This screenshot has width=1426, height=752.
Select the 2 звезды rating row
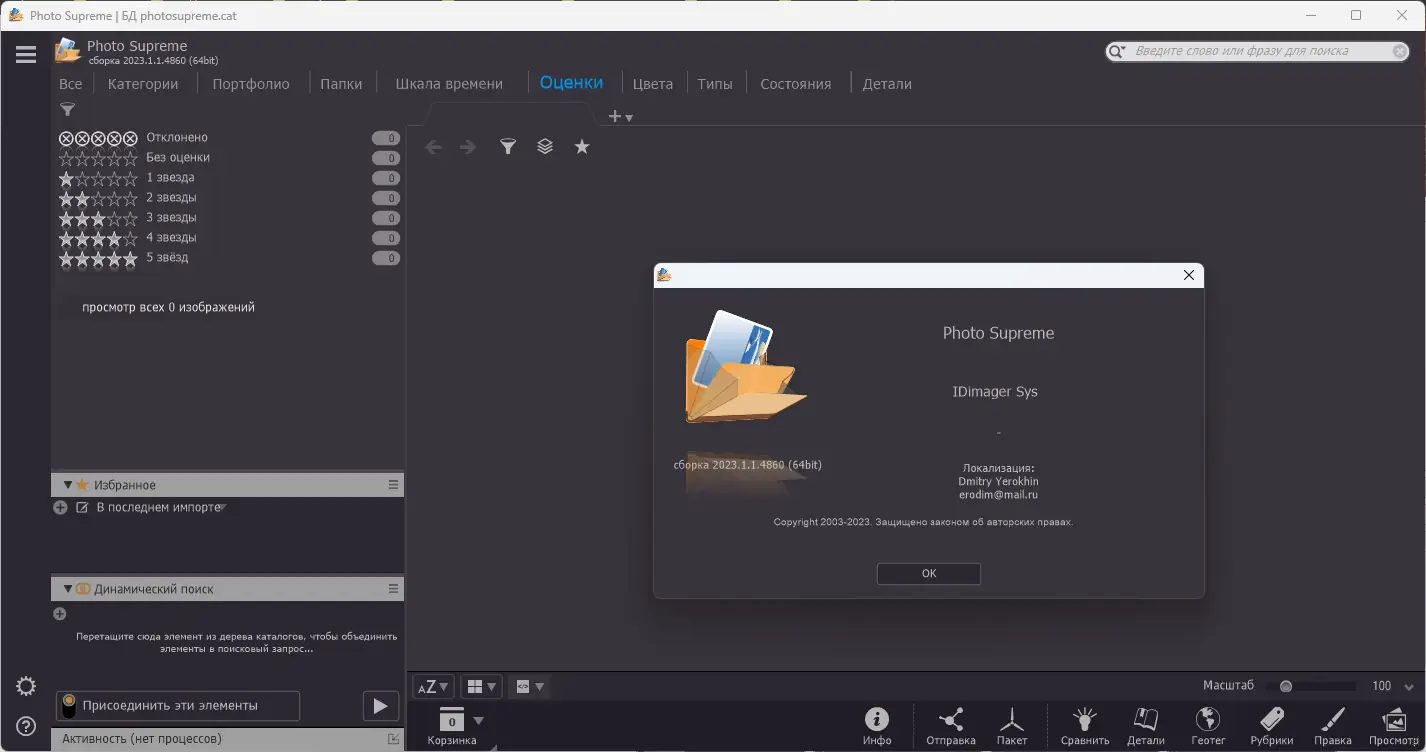[x=229, y=198]
